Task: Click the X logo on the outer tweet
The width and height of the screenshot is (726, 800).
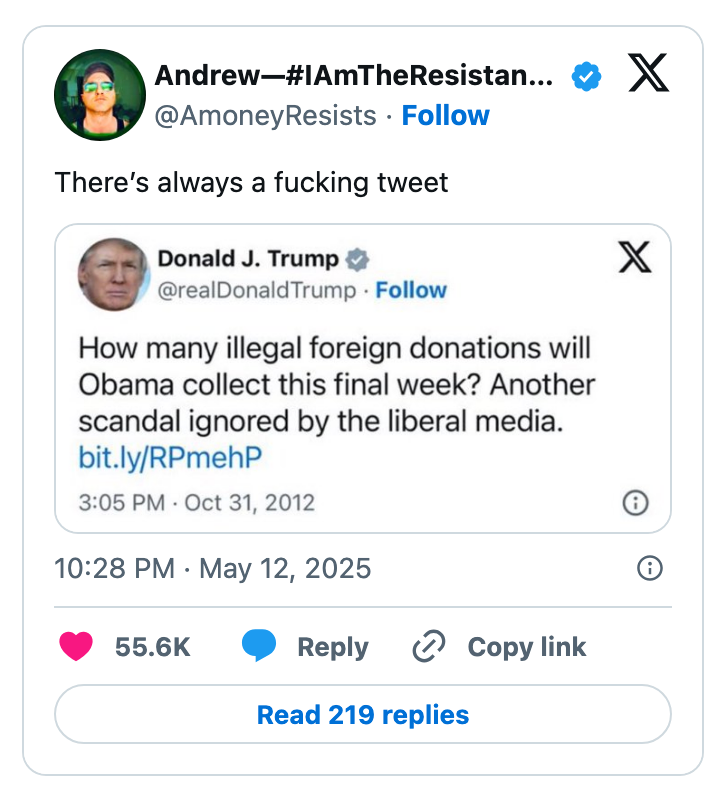Action: tap(650, 73)
